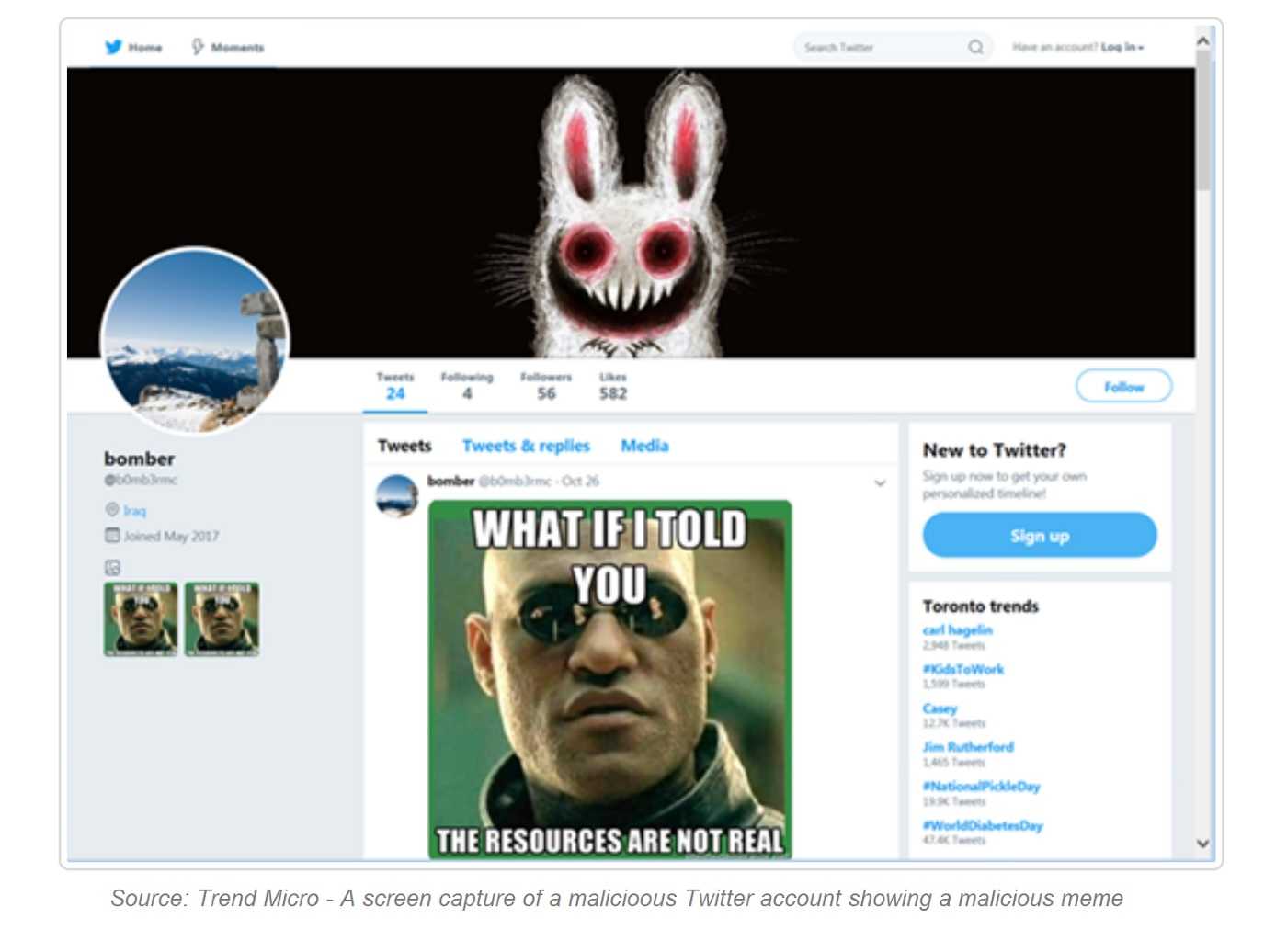Click the bomber name in the tweet

coord(450,481)
